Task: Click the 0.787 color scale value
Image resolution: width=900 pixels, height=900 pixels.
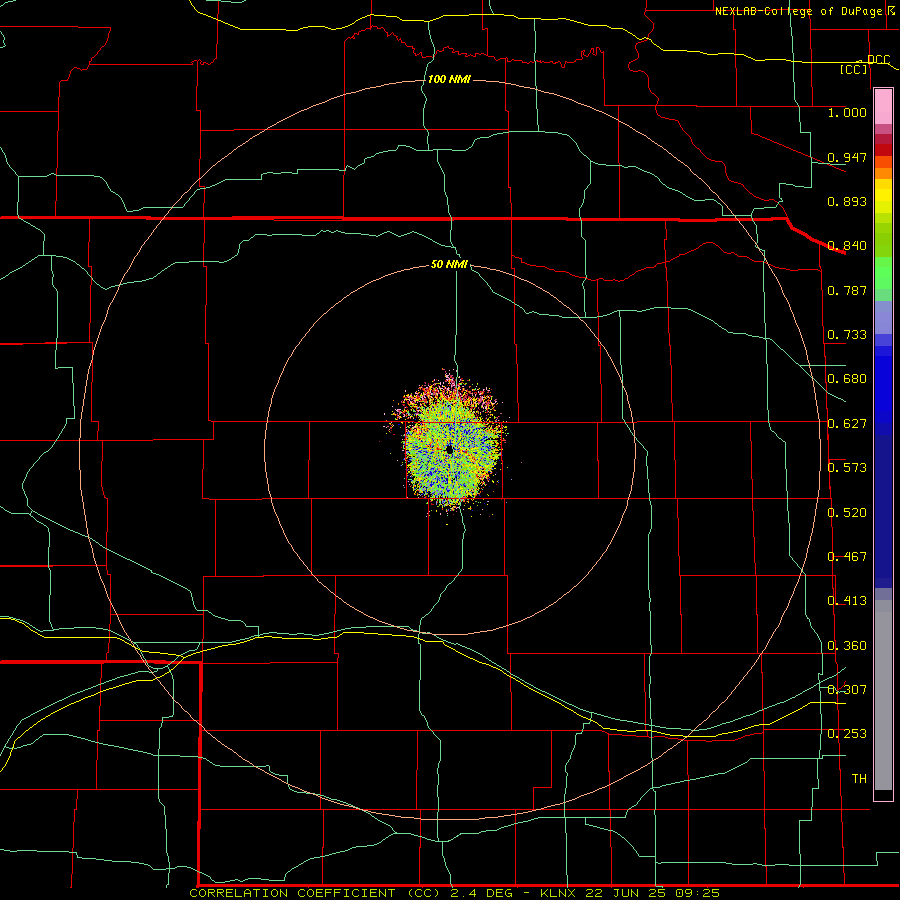Action: pos(847,290)
